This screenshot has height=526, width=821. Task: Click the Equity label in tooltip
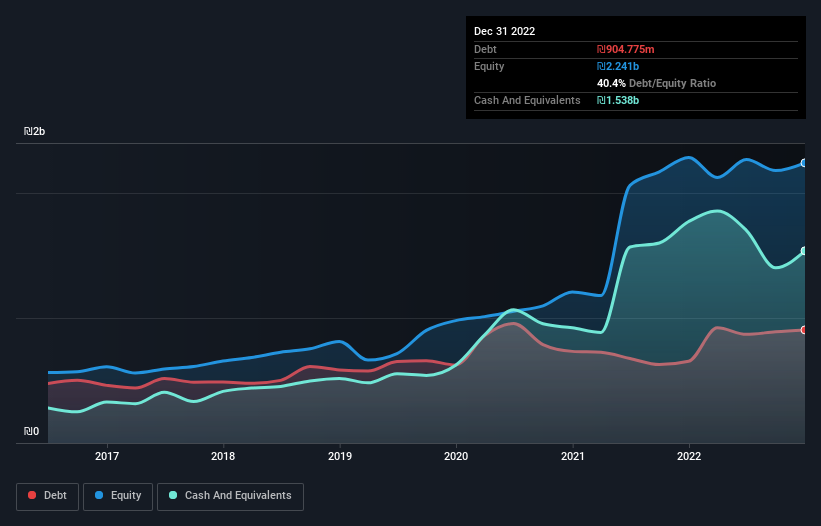pos(489,66)
